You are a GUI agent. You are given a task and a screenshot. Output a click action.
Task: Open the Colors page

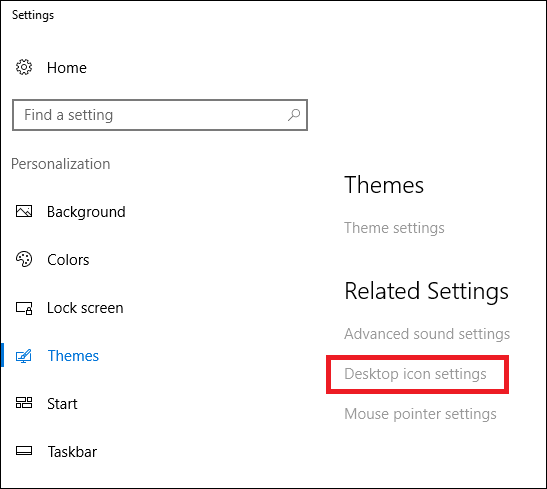pos(68,260)
